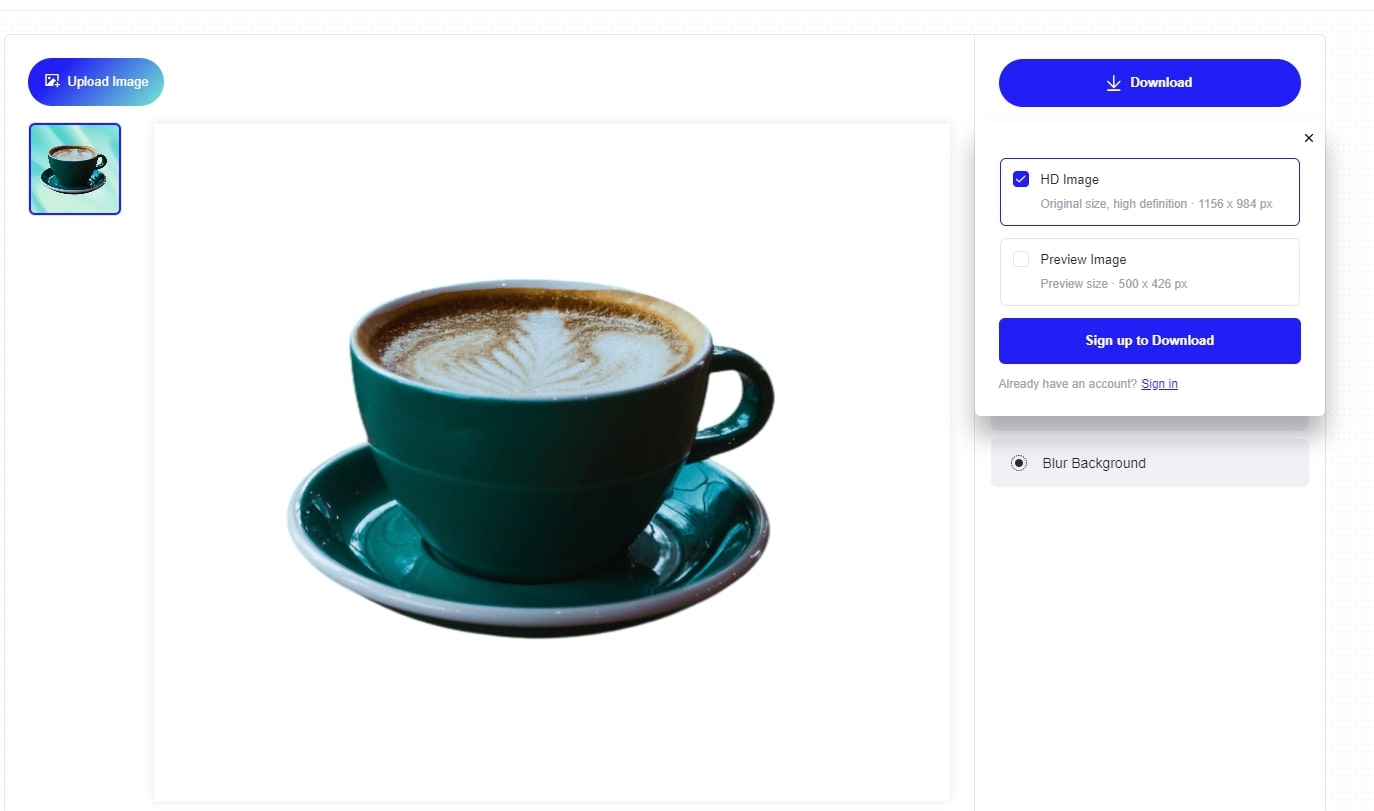Select the coffee cup thumbnail
The image size is (1374, 811).
[x=75, y=169]
